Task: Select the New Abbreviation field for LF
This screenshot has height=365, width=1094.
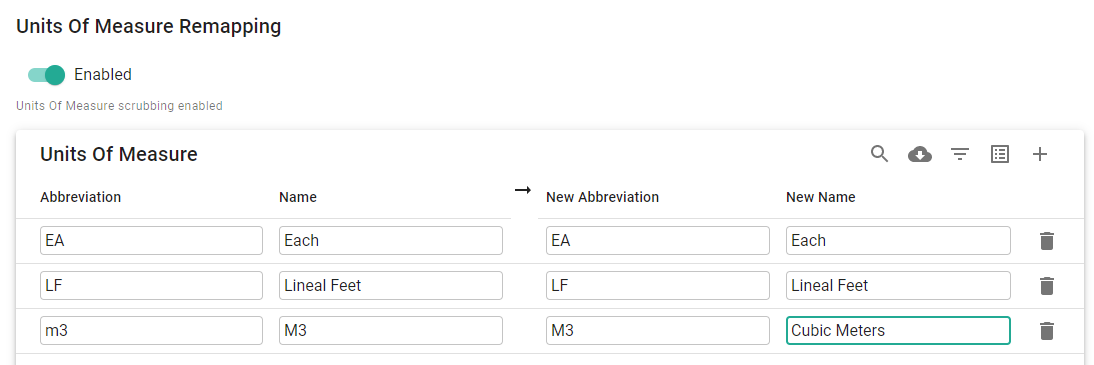Action: point(658,285)
